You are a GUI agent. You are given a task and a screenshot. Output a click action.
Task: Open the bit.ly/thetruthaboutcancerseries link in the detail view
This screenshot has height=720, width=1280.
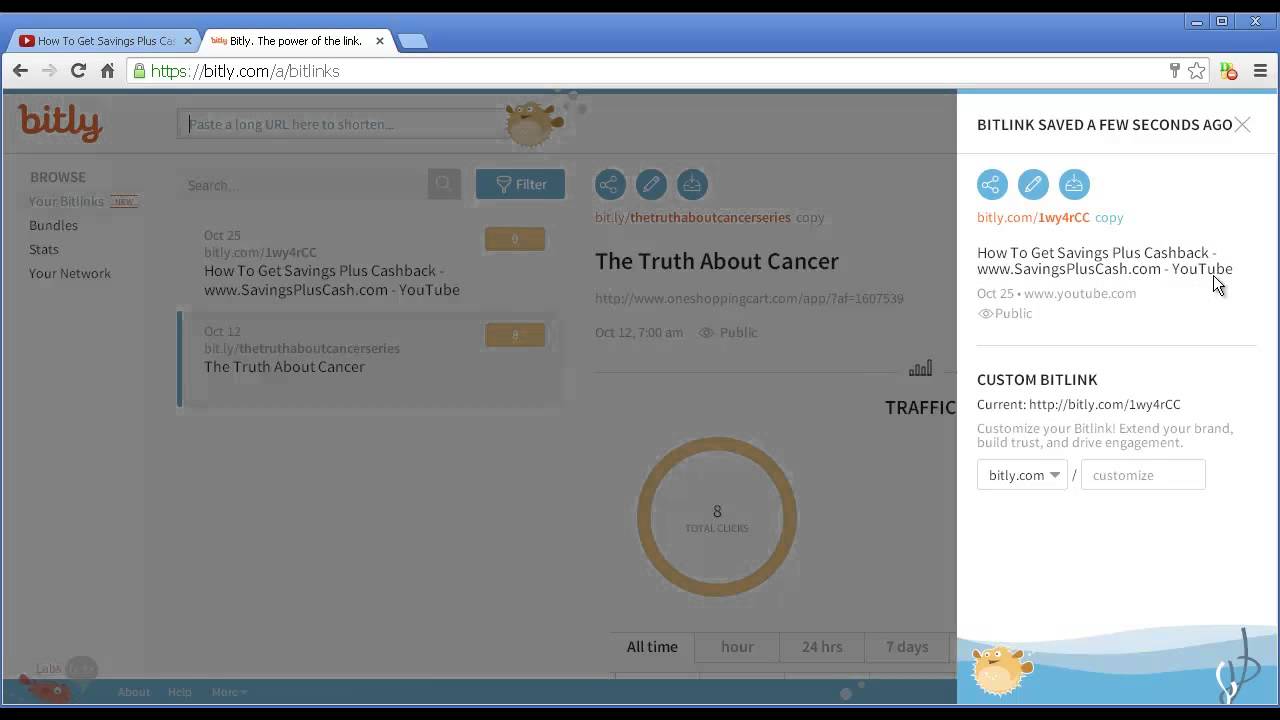693,217
